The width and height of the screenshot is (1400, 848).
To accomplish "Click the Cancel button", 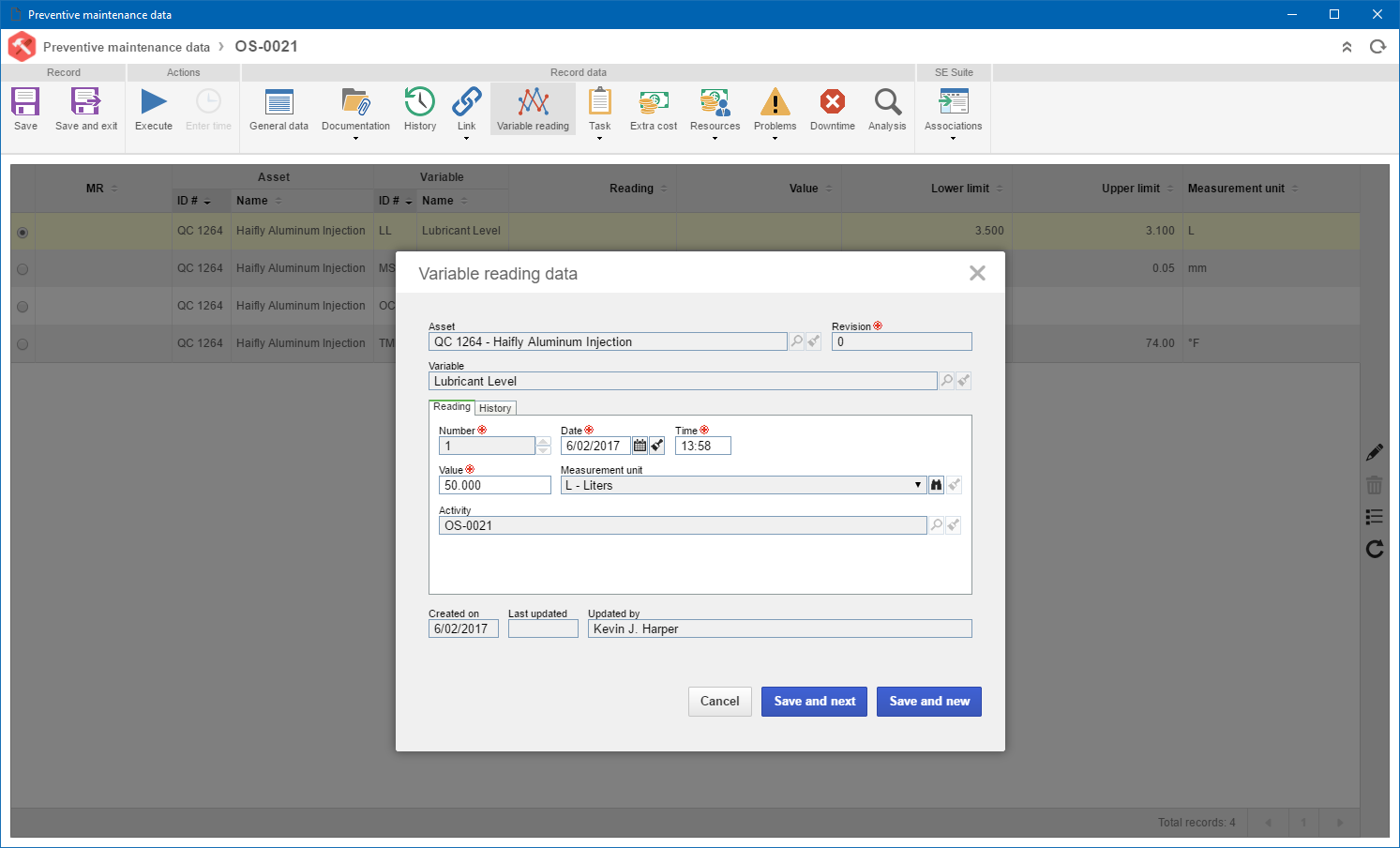I will 720,702.
